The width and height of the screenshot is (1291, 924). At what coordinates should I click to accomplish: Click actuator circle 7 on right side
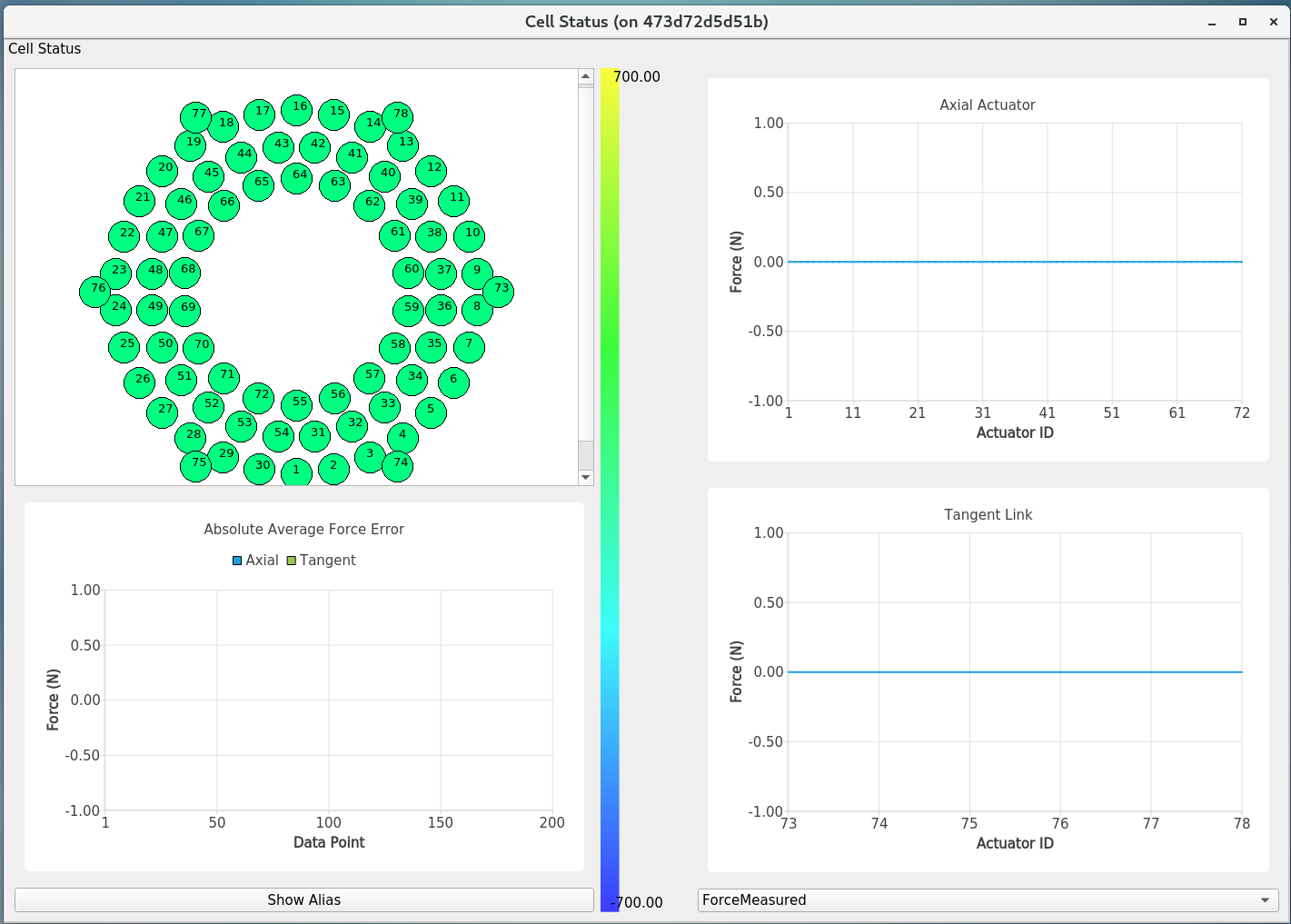tap(469, 346)
